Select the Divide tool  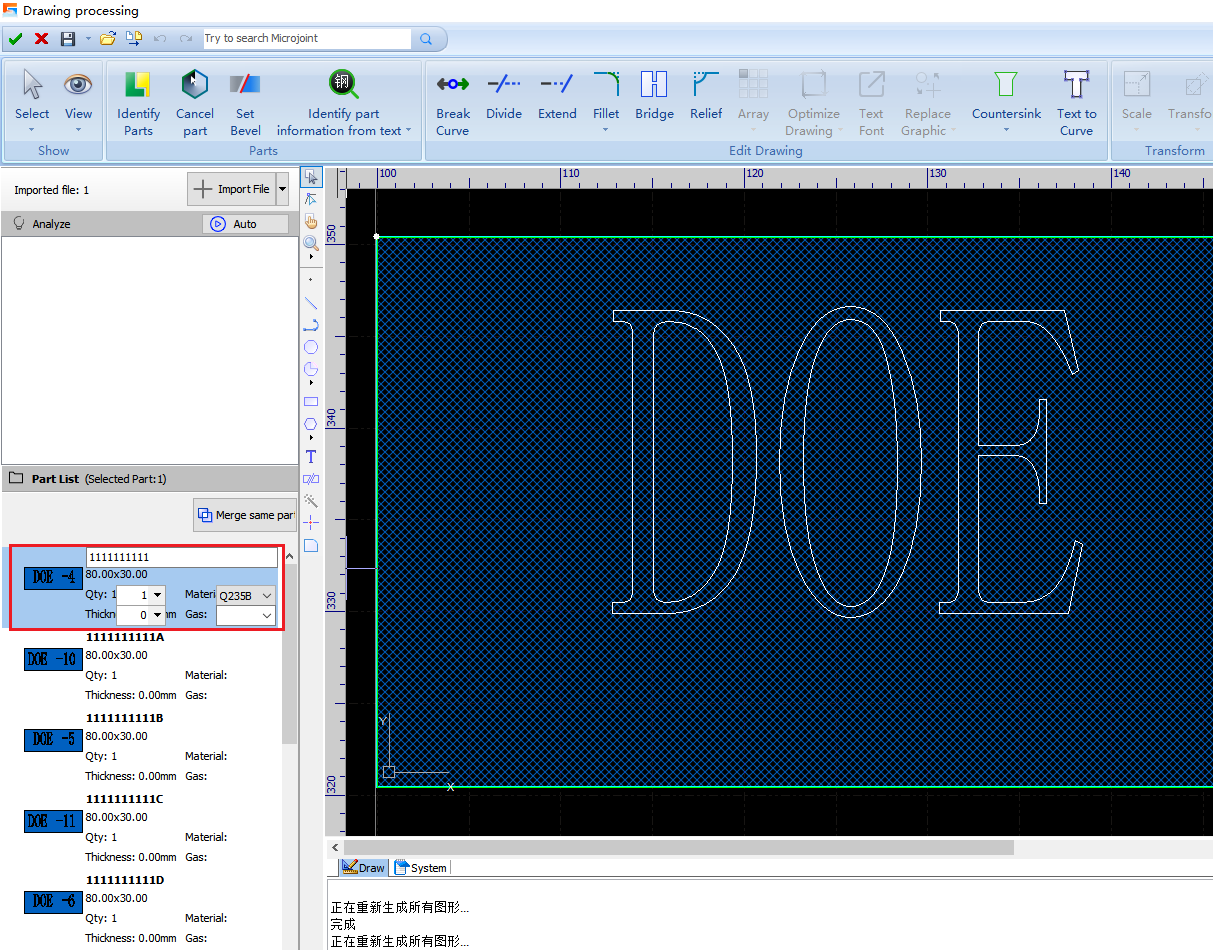(504, 96)
